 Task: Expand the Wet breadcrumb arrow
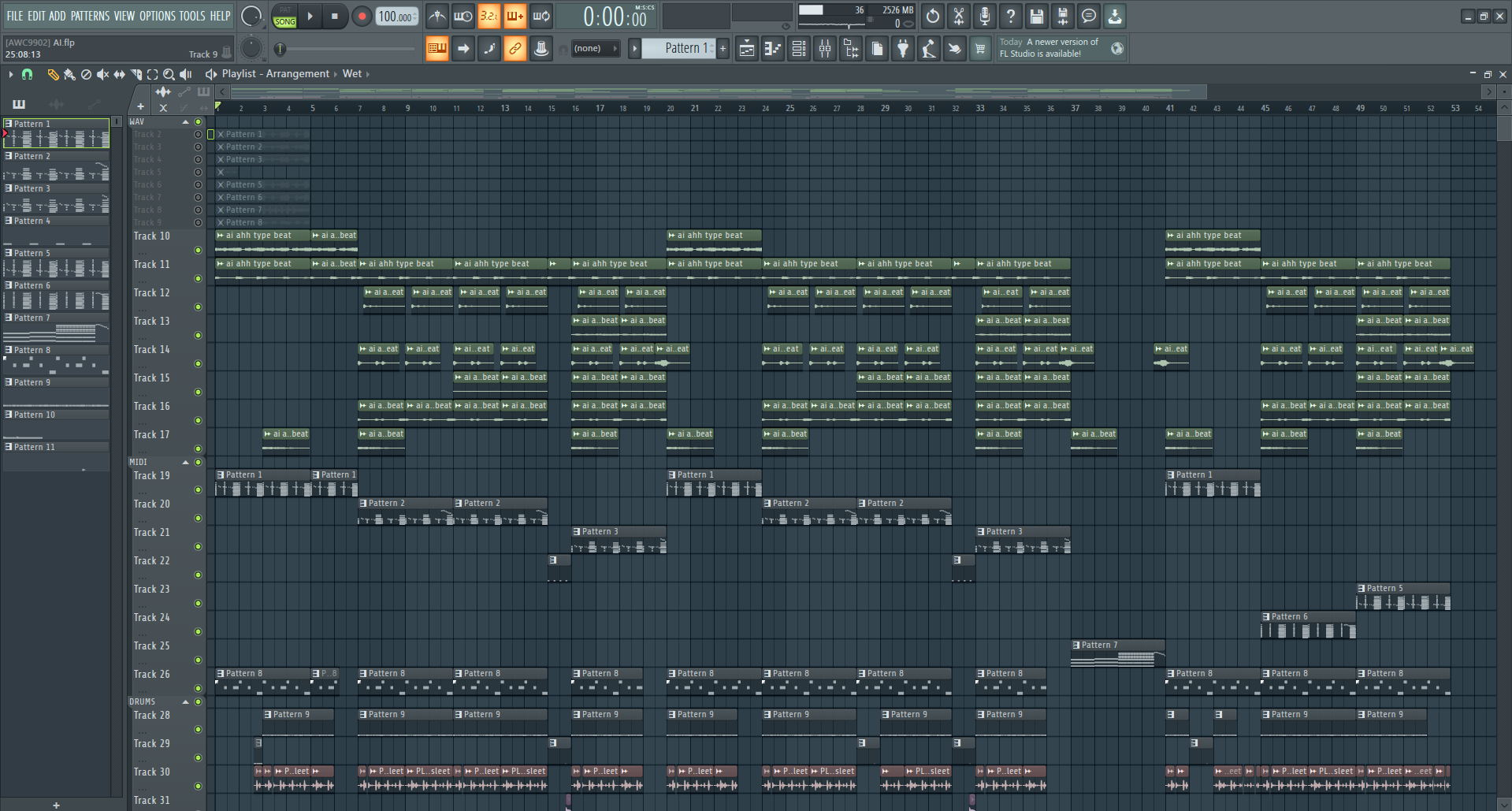click(x=368, y=74)
